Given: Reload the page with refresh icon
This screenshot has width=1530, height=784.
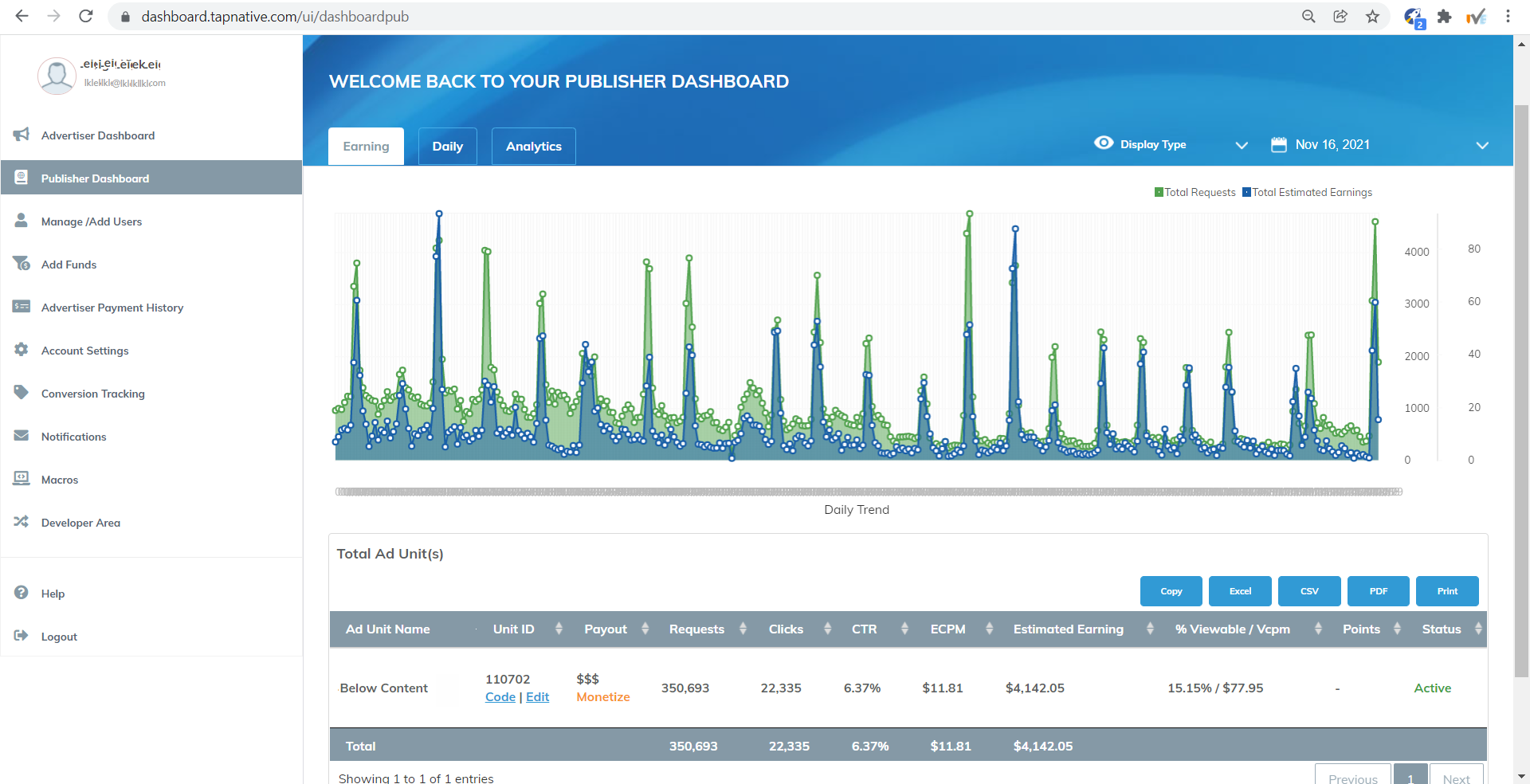Looking at the screenshot, I should 86,16.
